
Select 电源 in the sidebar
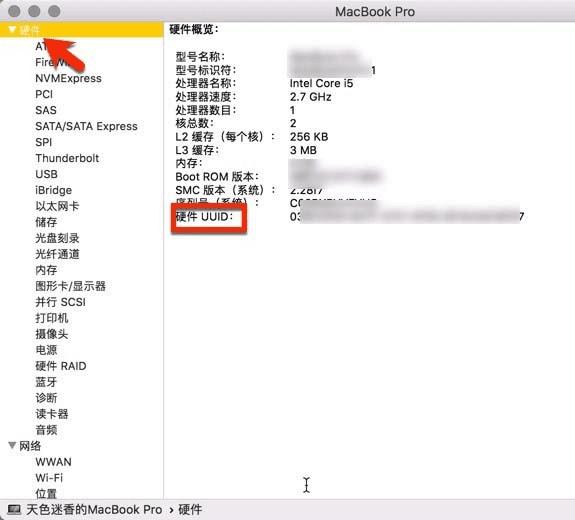click(46, 350)
